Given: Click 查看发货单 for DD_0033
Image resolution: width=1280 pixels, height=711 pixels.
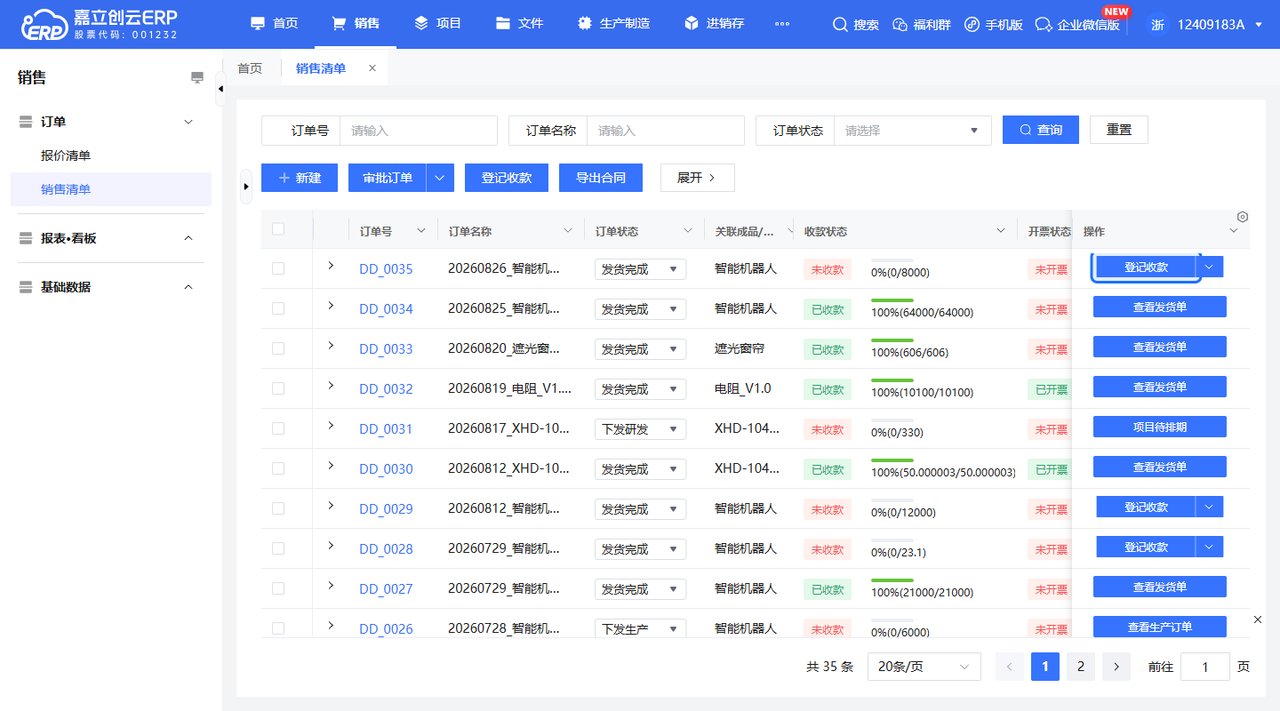Looking at the screenshot, I should click(x=1159, y=347).
